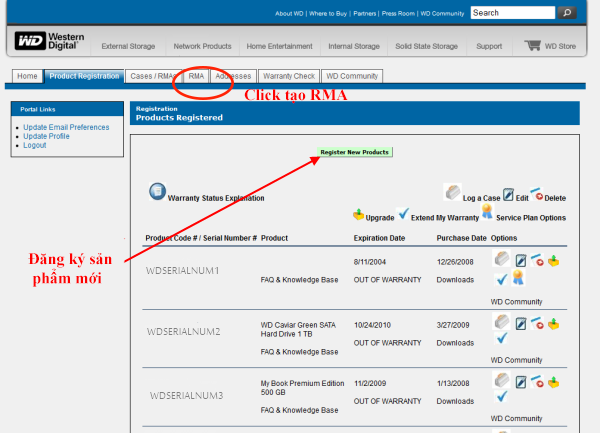600x433 pixels.
Task: Click Extend My Warranty checkmark legend icon
Action: click(x=403, y=213)
